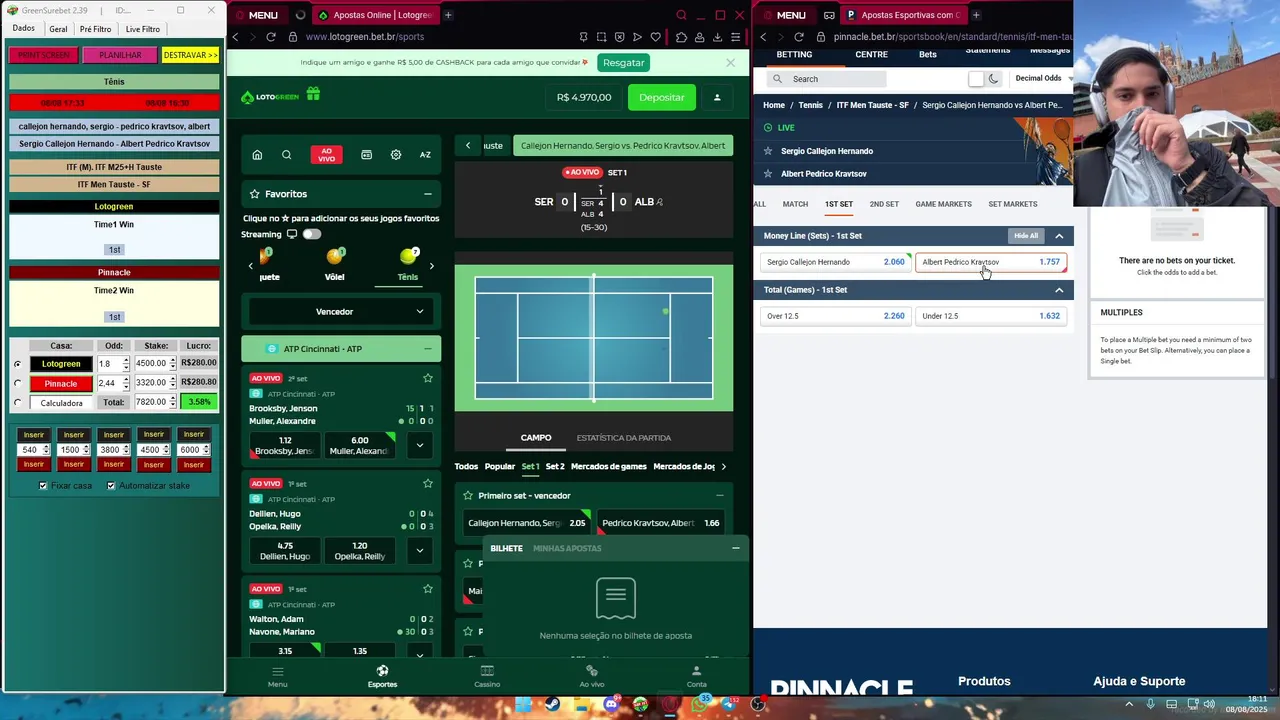
Task: Open snapshot tool in Lotogreen browser toolbar
Action: point(602,37)
